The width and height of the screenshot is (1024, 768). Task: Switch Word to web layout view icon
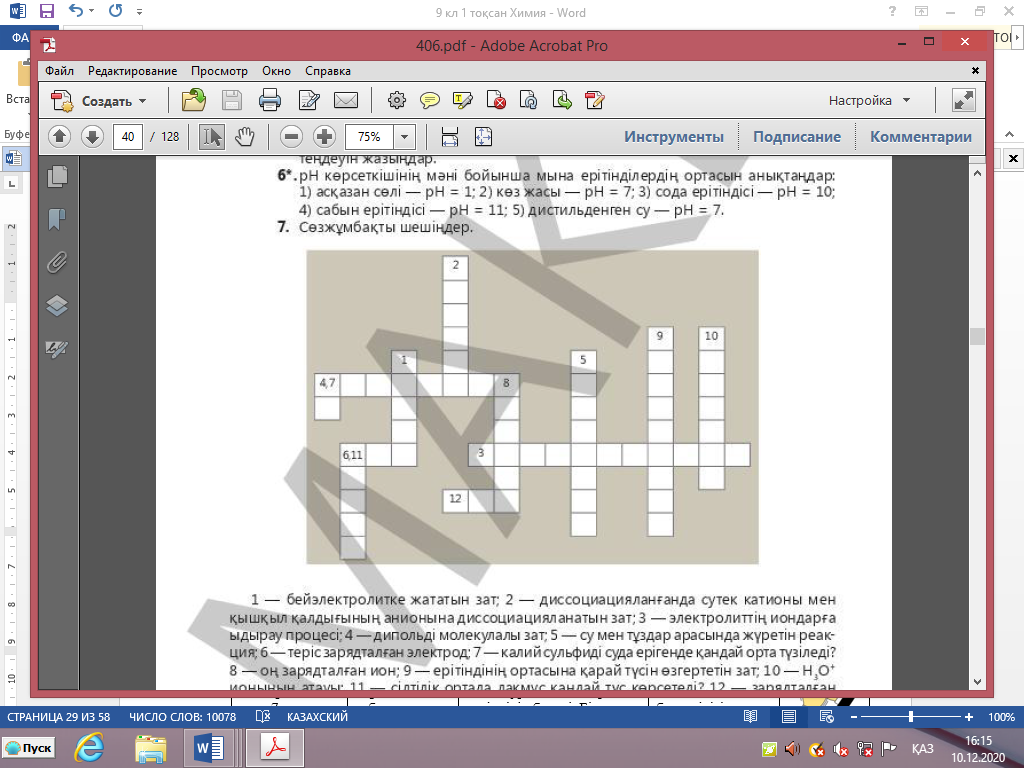click(x=826, y=717)
